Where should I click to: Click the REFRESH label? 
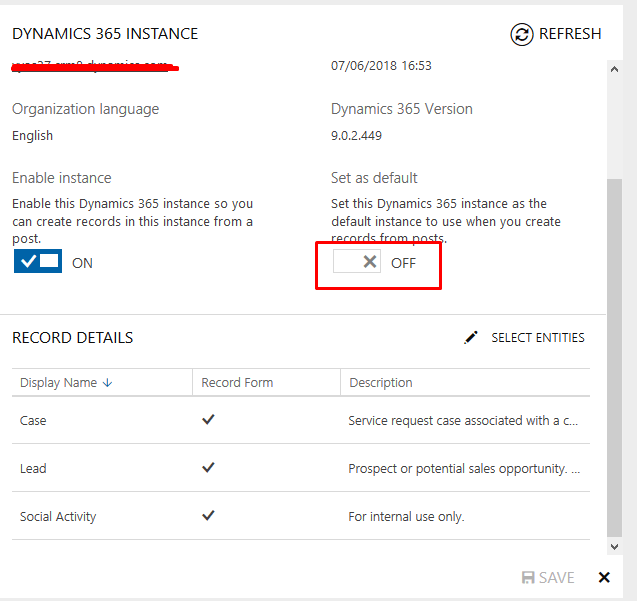[x=570, y=34]
